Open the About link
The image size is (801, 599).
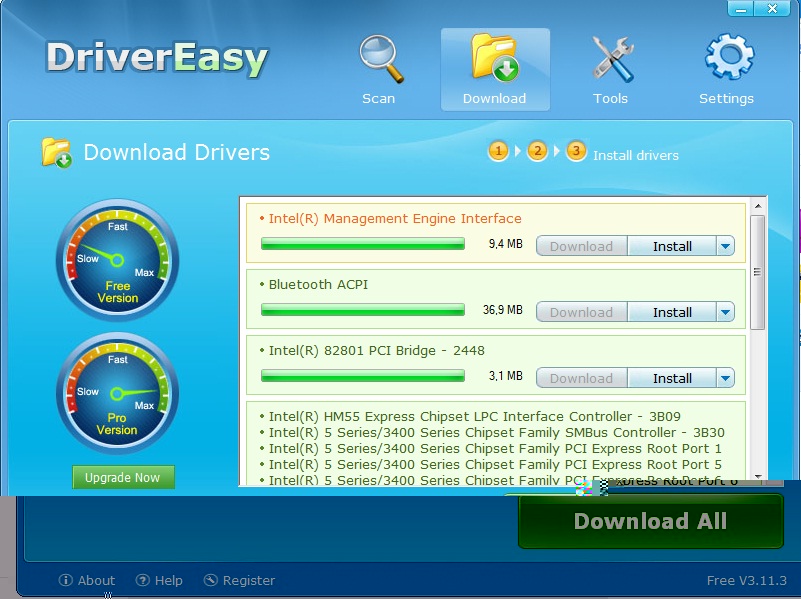[97, 581]
